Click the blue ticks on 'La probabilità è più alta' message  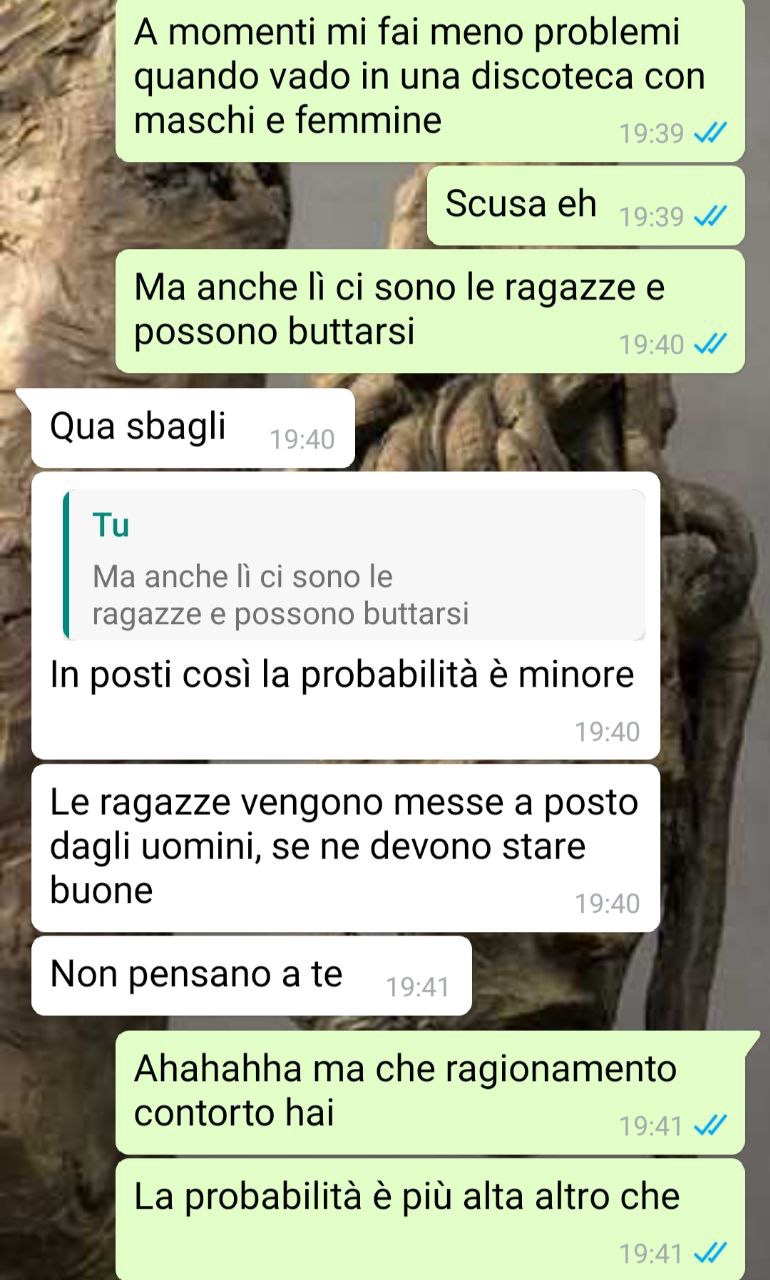click(710, 1253)
